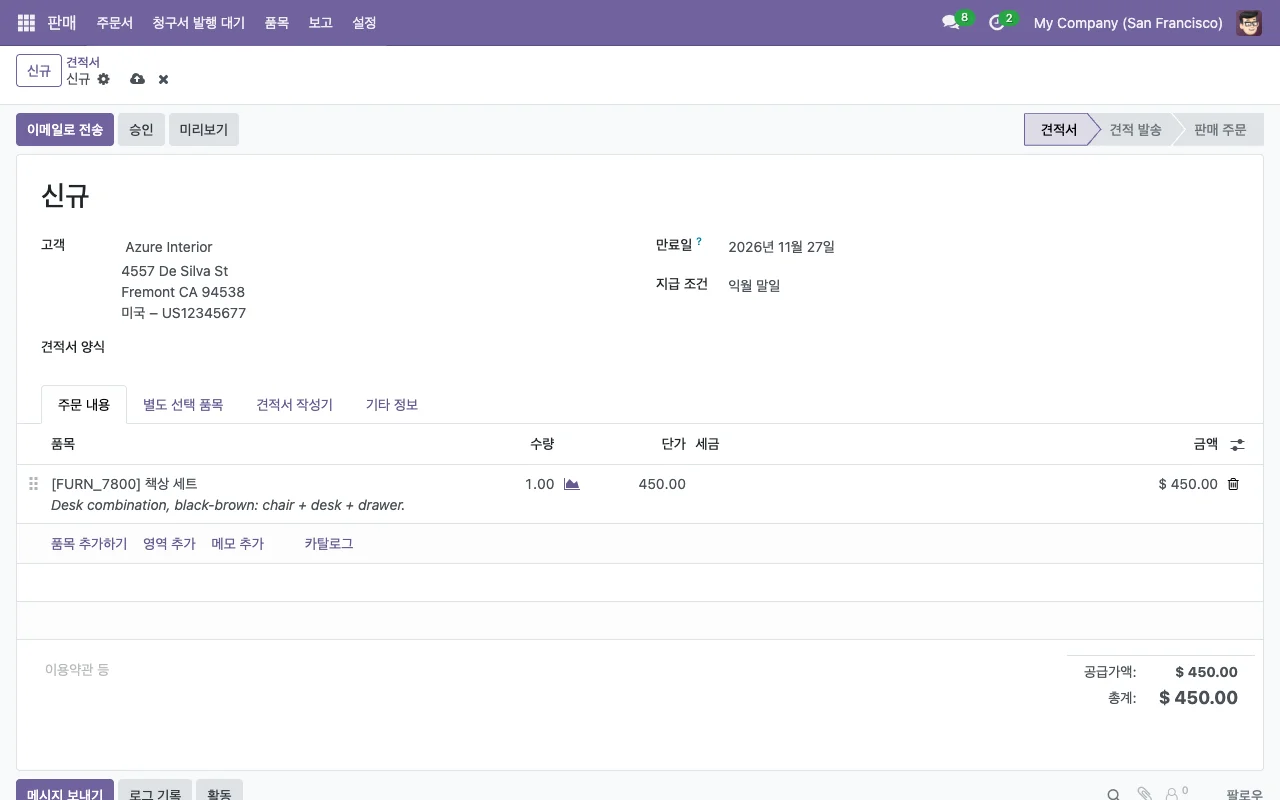Switch to the 기타 정보 tab
This screenshot has height=800, width=1280.
392,405
